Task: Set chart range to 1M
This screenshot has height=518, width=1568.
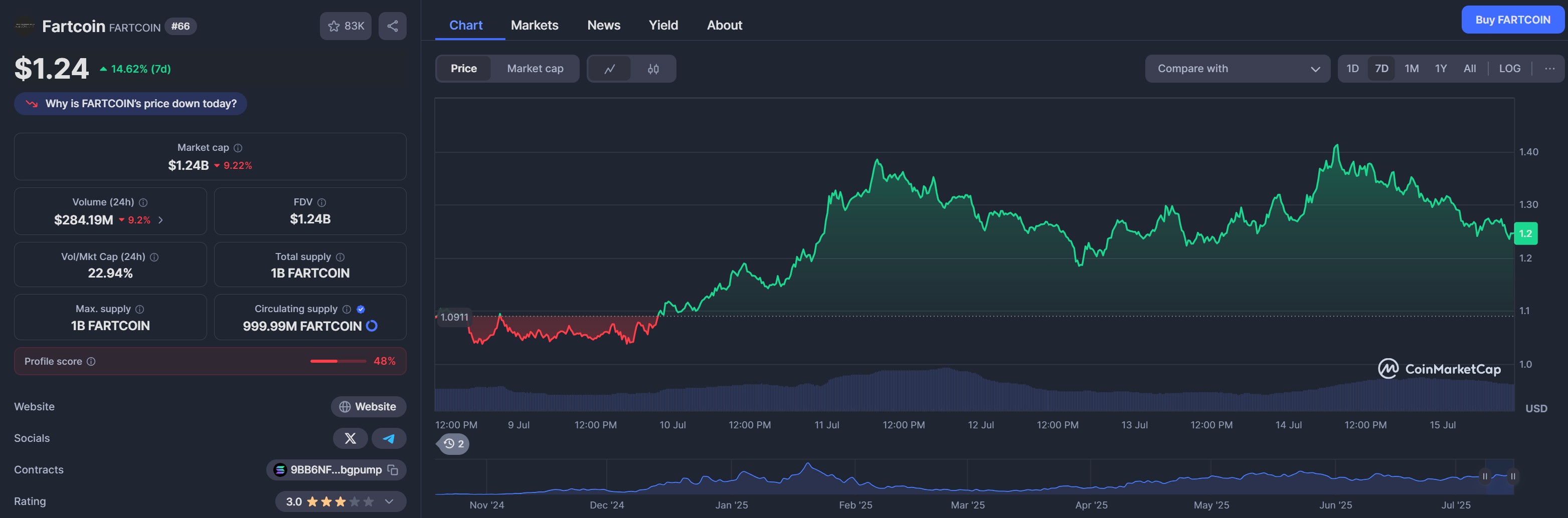Action: tap(1412, 69)
